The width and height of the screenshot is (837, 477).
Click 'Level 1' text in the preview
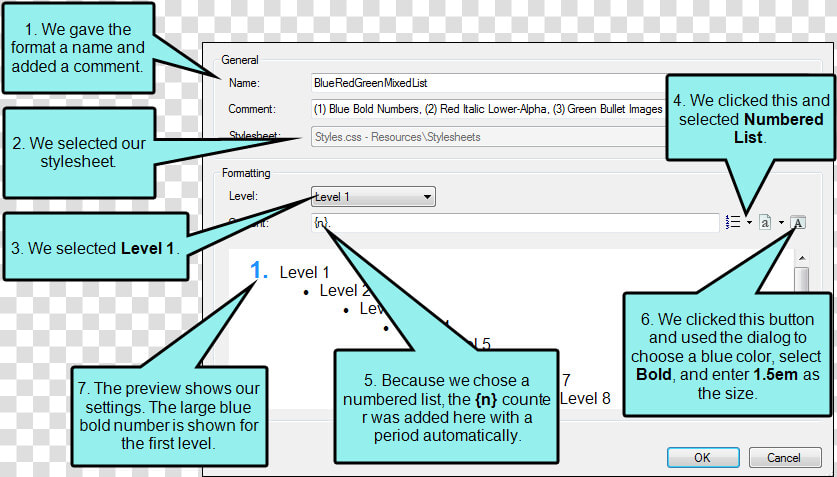pyautogui.click(x=304, y=272)
